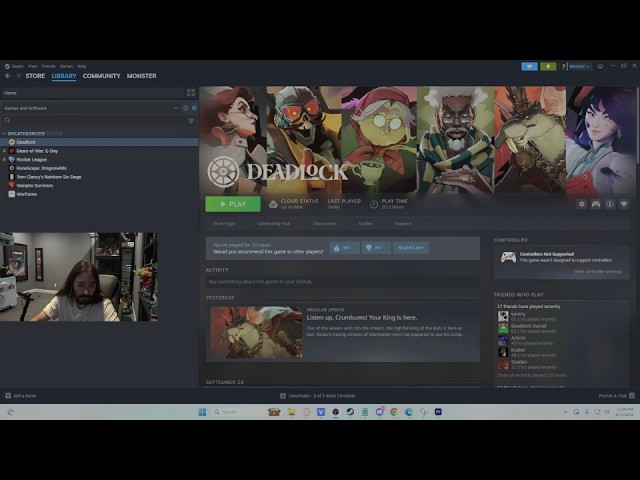Select the LIBRARY tab
Image resolution: width=640 pixels, height=480 pixels.
(x=64, y=76)
